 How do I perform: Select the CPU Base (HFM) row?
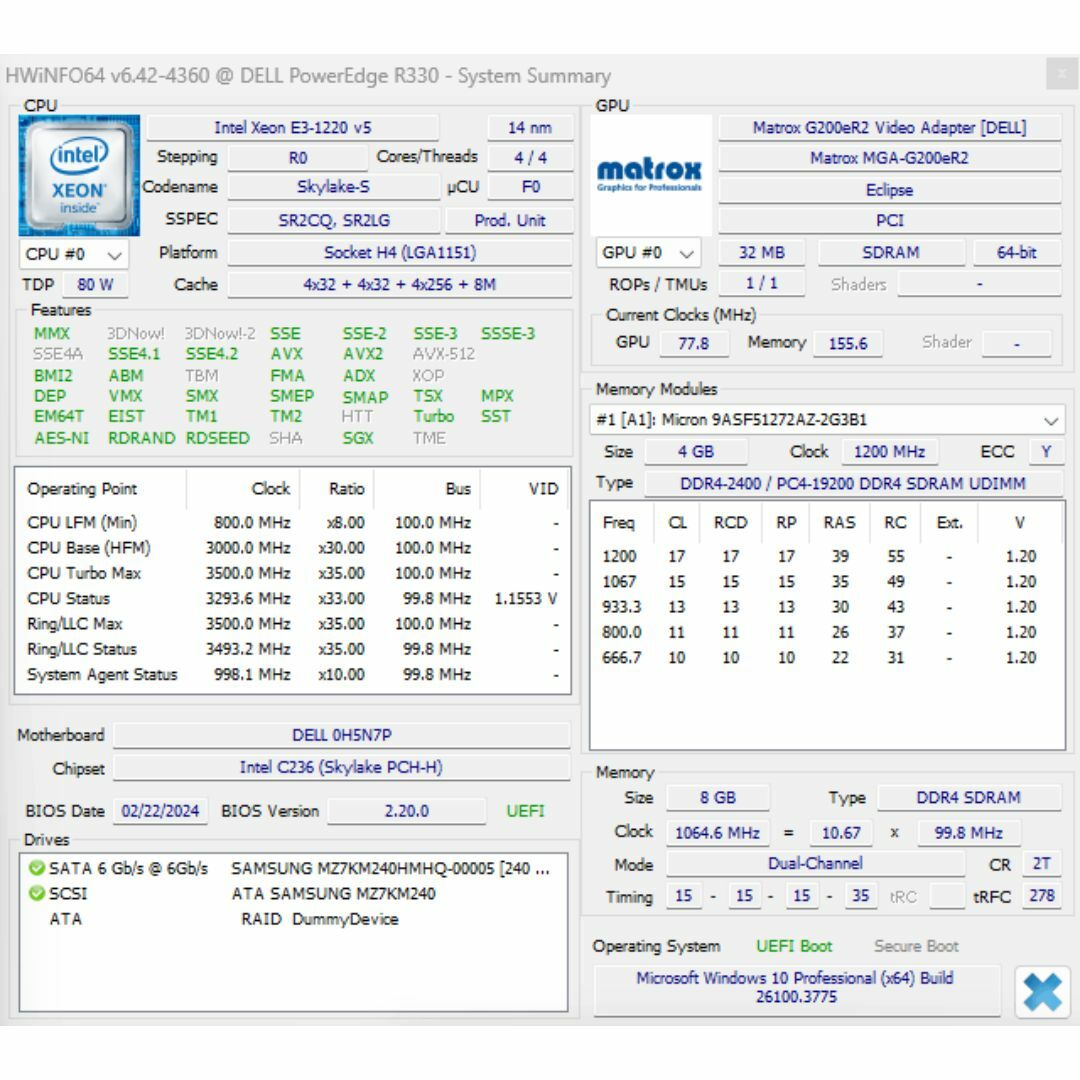tap(292, 548)
